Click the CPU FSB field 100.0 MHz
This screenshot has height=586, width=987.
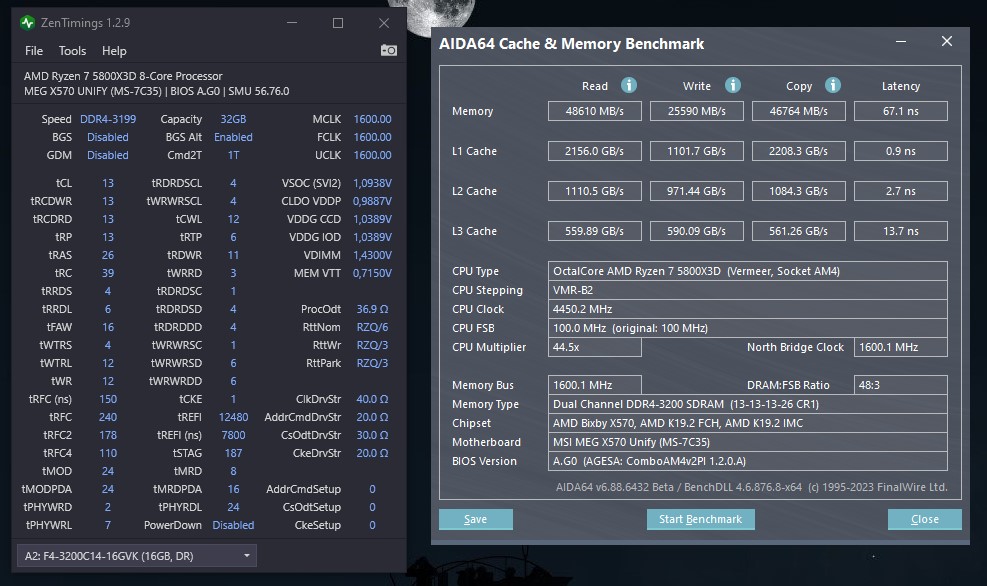pyautogui.click(x=748, y=328)
